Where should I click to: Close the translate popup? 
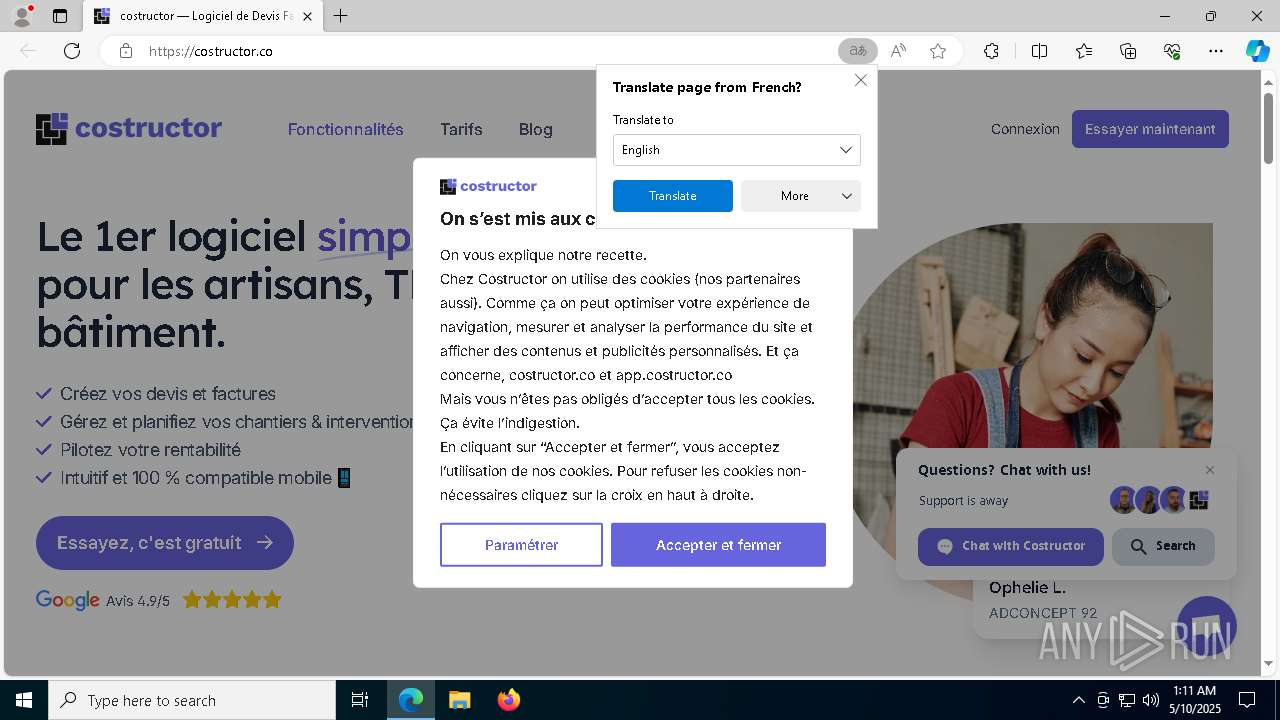[x=861, y=80]
